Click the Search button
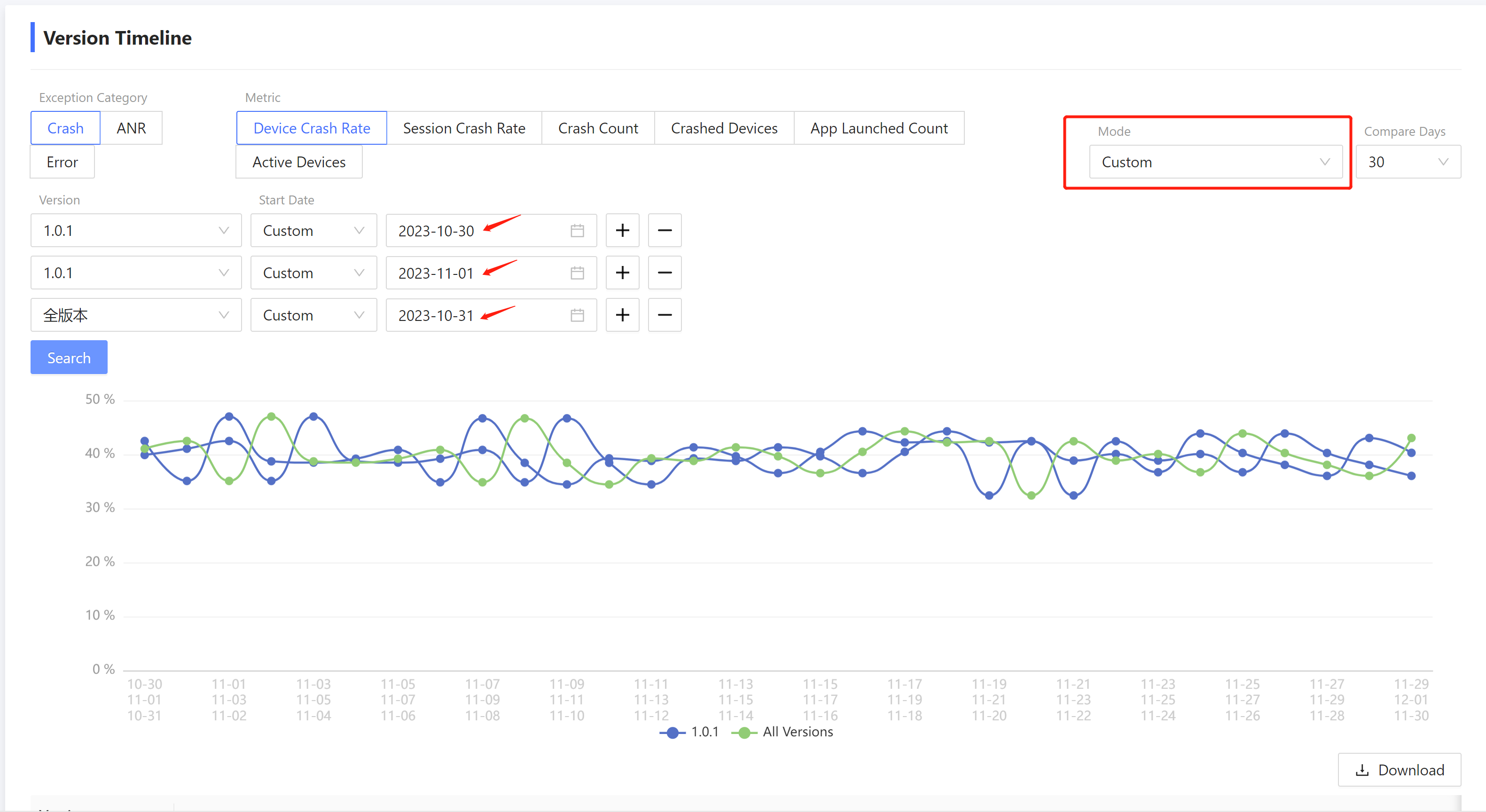Image resolution: width=1486 pixels, height=812 pixels. tap(69, 358)
